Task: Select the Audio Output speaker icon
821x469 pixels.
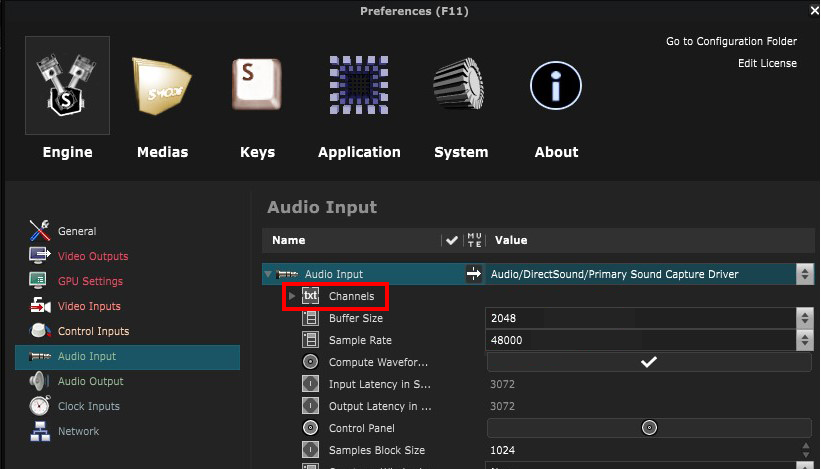Action: (x=39, y=381)
